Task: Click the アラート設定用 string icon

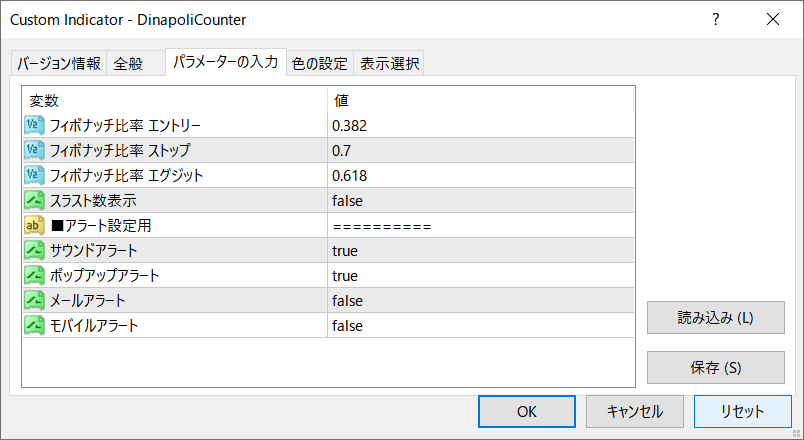Action: click(34, 225)
